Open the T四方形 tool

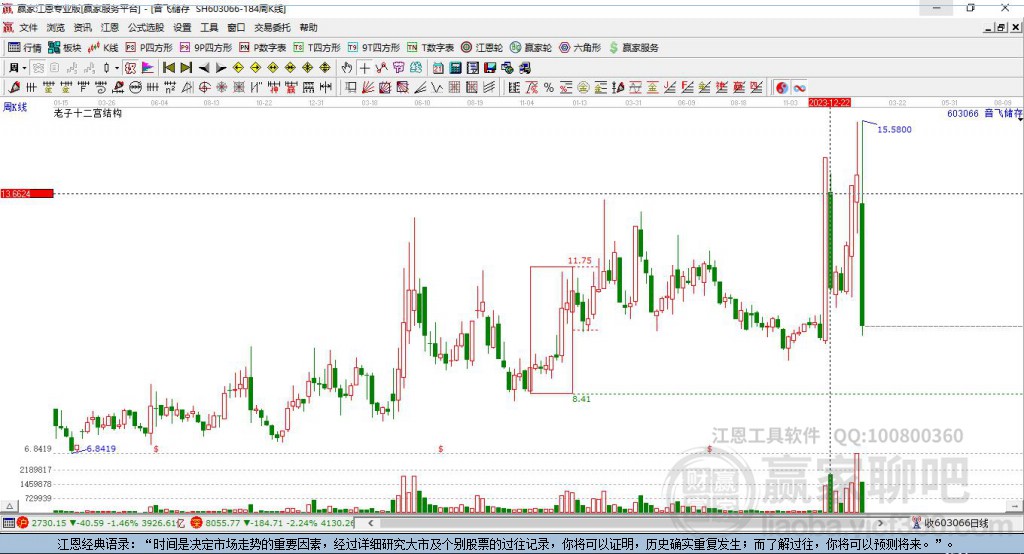point(317,48)
